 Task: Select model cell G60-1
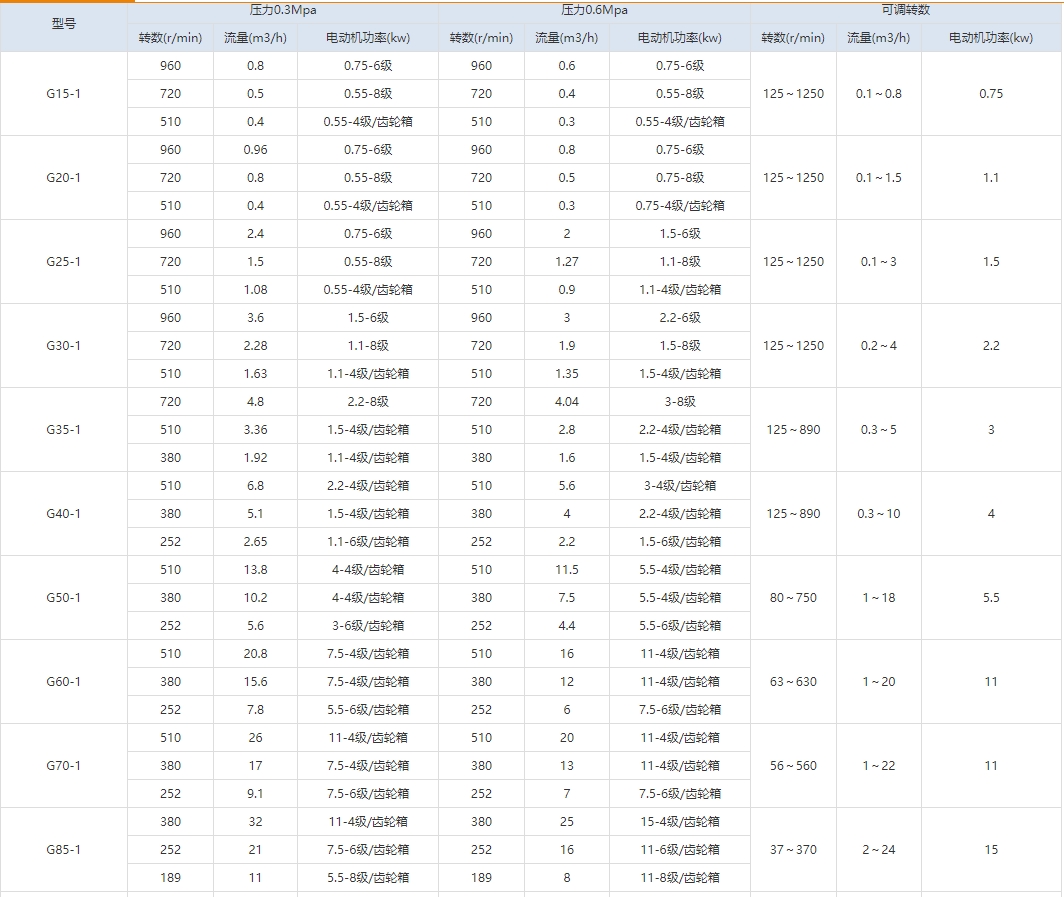(x=64, y=682)
